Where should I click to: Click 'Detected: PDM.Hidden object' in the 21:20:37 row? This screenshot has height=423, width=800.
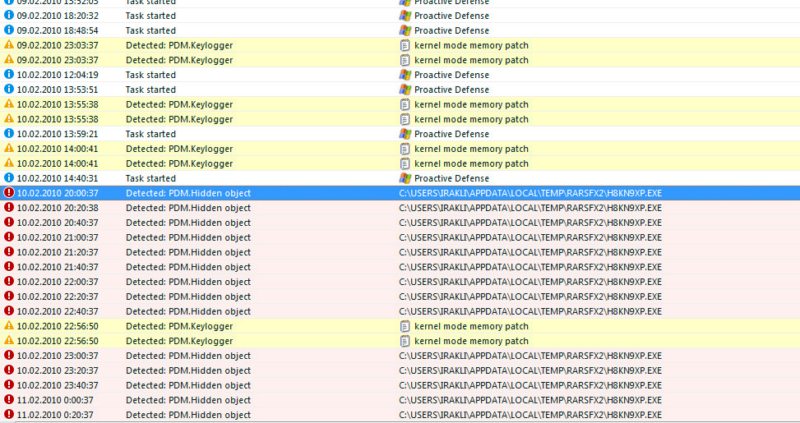pos(188,253)
